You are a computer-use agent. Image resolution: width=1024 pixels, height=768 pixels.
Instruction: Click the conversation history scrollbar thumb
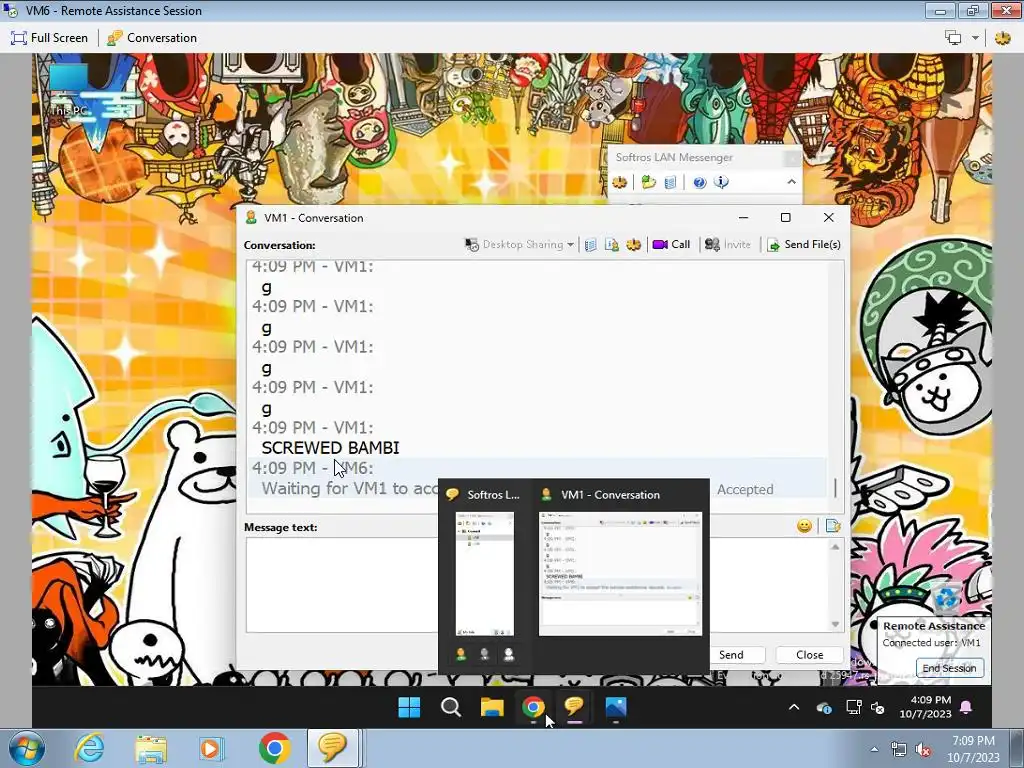(835, 487)
